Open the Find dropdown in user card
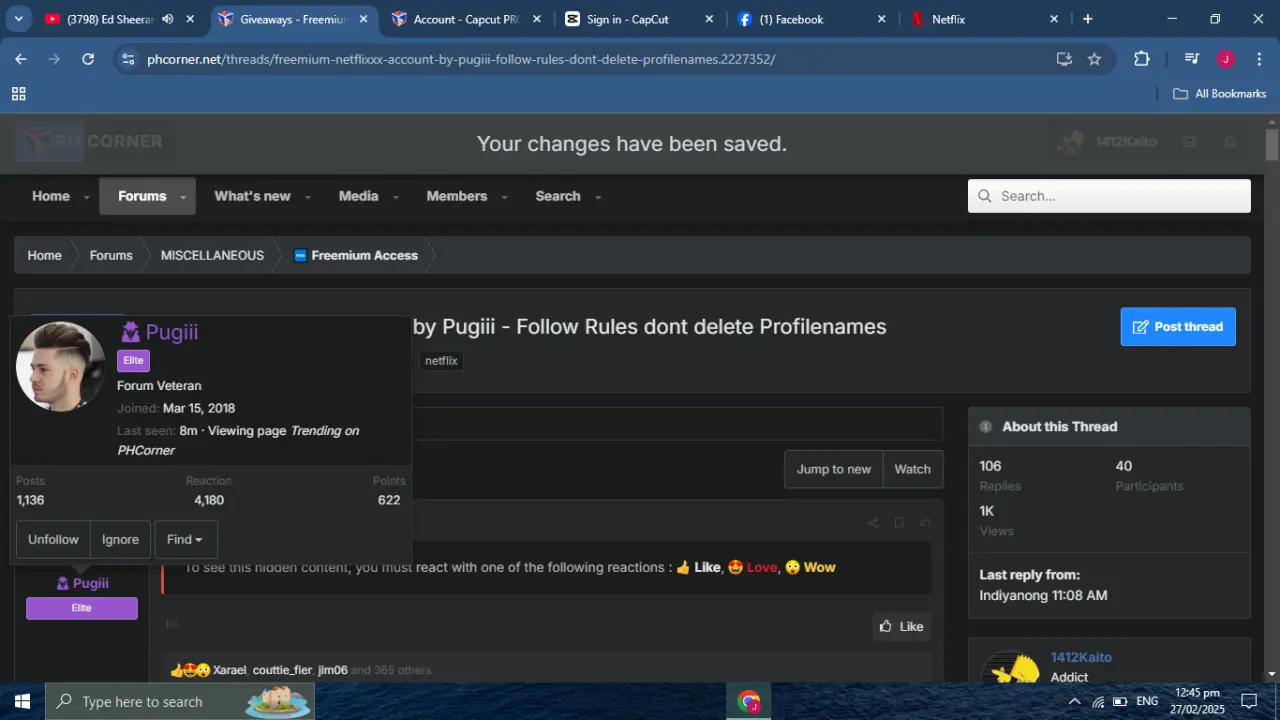This screenshot has height=720, width=1280. point(185,539)
